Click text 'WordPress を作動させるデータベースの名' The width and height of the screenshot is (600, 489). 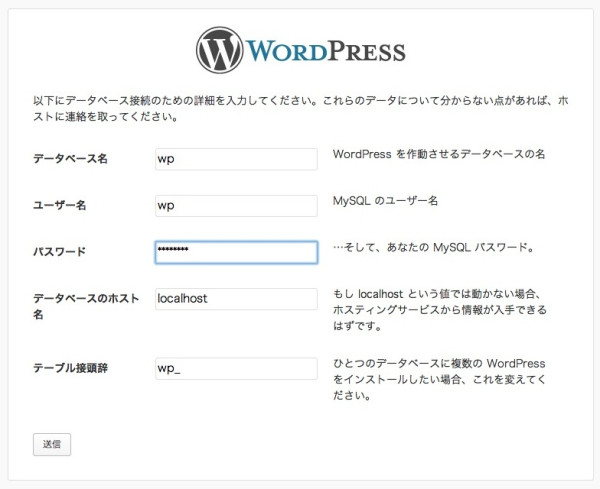point(439,154)
